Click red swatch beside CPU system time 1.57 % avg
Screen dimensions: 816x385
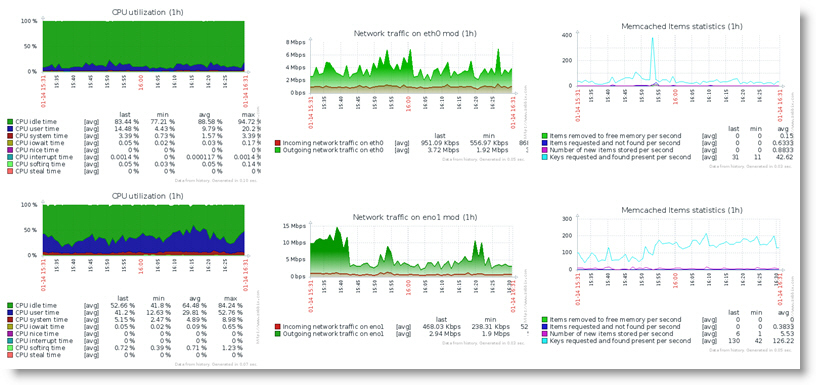(x=10, y=135)
